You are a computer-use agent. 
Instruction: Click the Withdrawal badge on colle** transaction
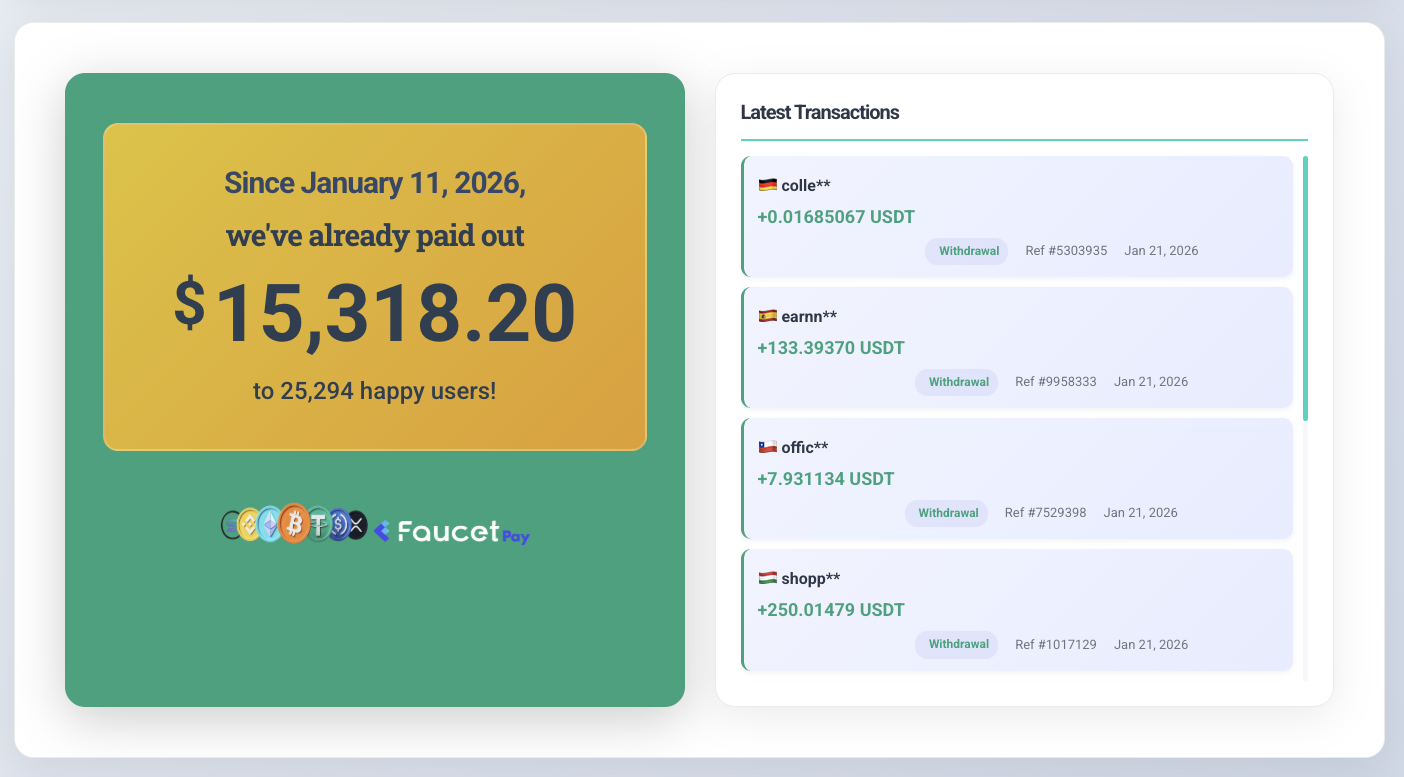click(x=967, y=251)
